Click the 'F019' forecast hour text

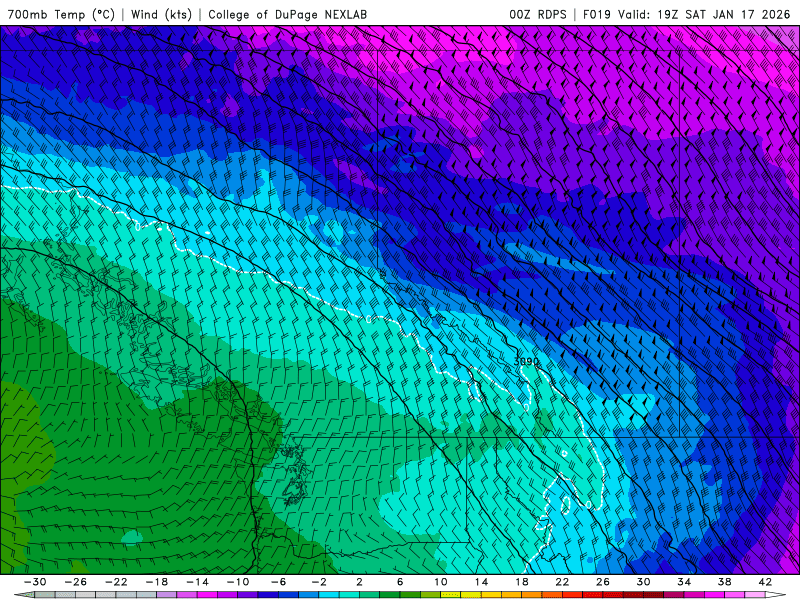(596, 14)
